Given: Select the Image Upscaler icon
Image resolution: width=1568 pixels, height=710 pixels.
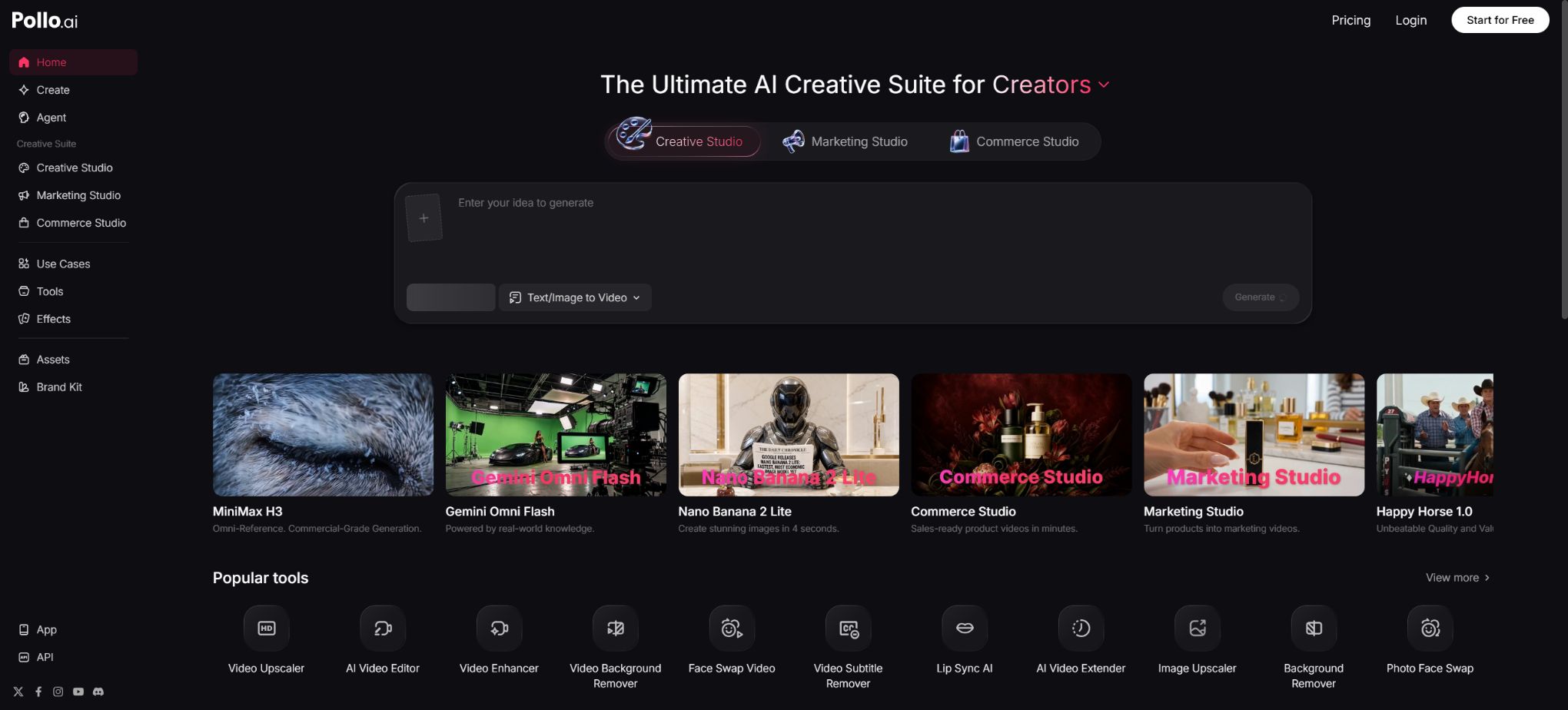Looking at the screenshot, I should 1198,629.
